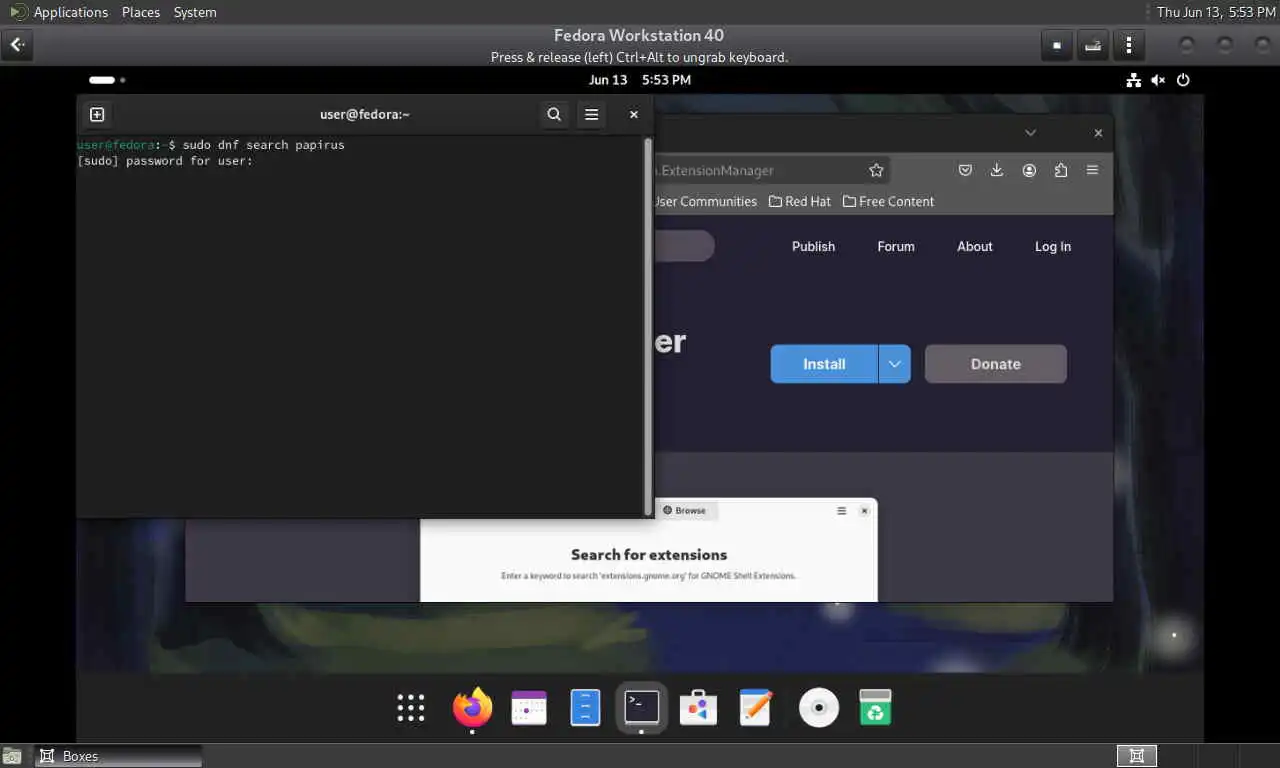1280x768 pixels.
Task: Click show desktop icon in bottom-left panel
Action: (12, 756)
